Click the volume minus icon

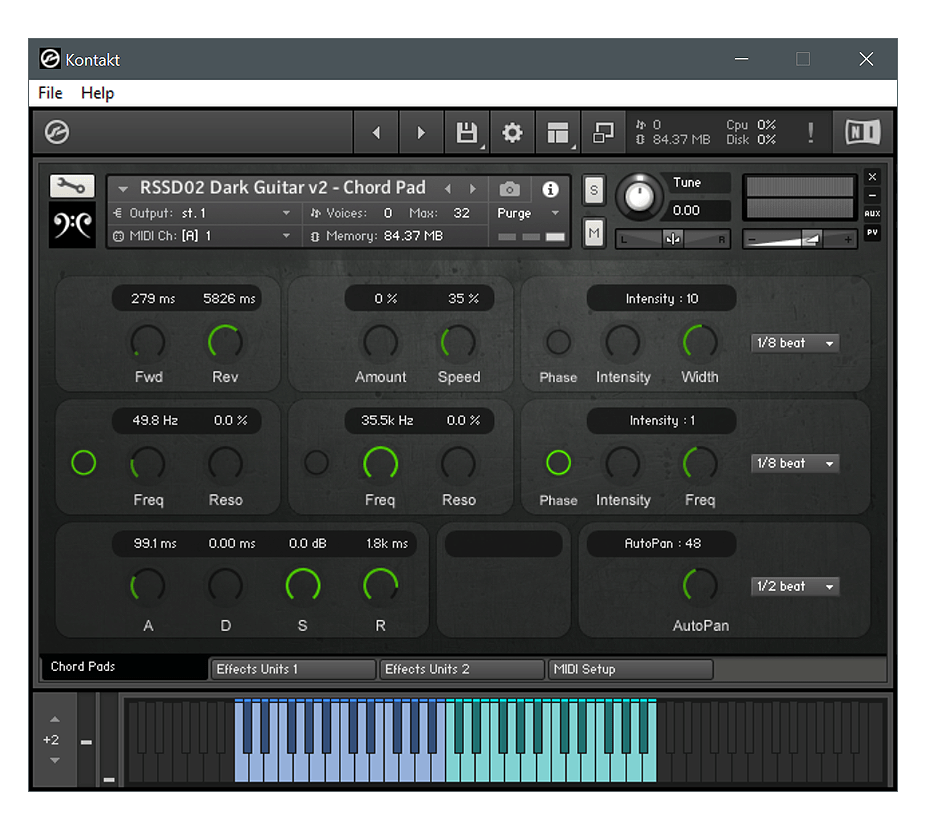point(752,239)
